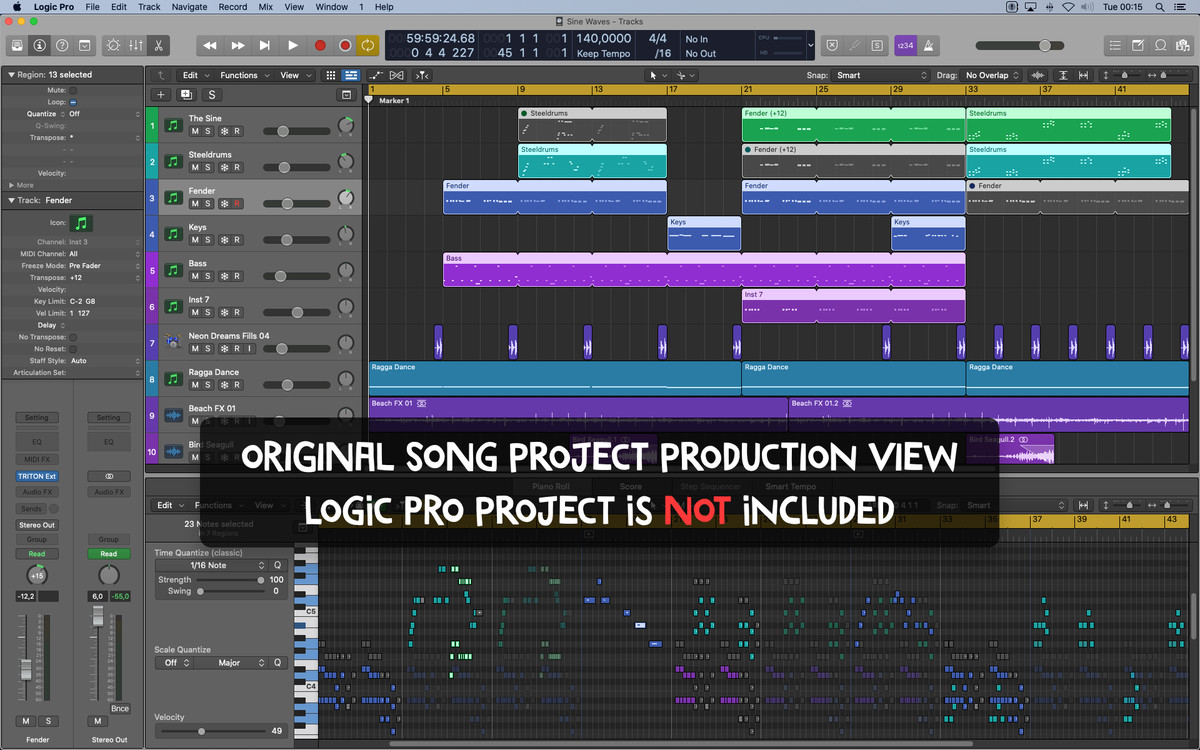Open the Navigate menu
Screen dimensions: 1200x750
[x=189, y=7]
